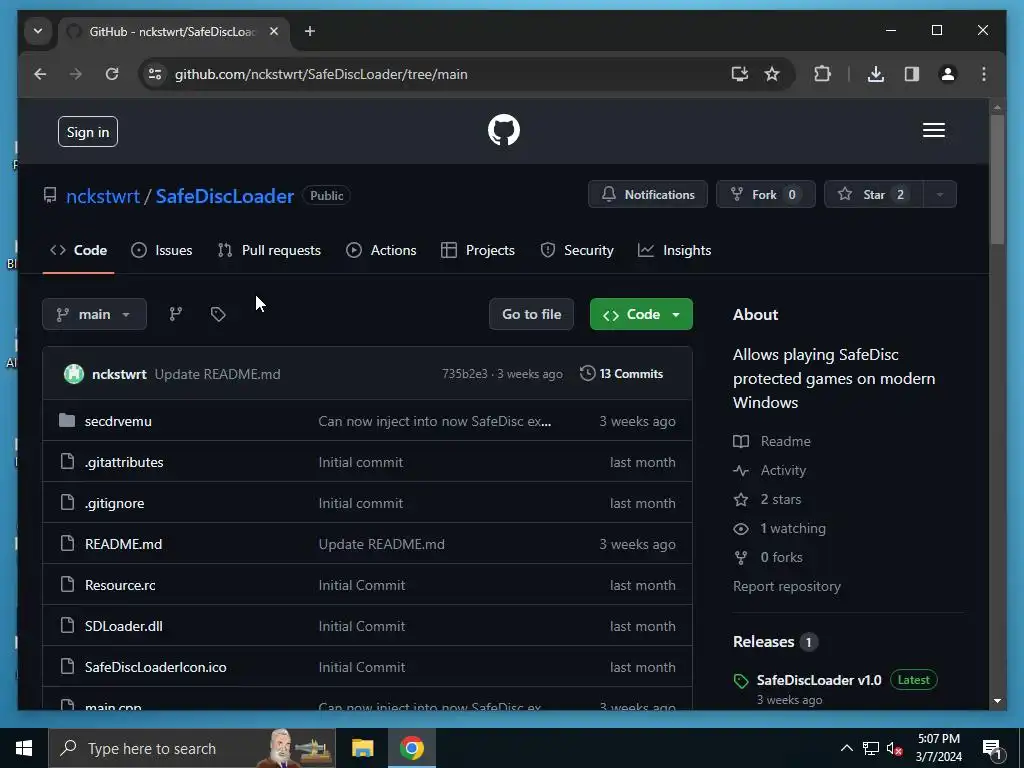This screenshot has width=1024, height=768.
Task: Open the Chrome three-dot menu
Action: [x=984, y=74]
